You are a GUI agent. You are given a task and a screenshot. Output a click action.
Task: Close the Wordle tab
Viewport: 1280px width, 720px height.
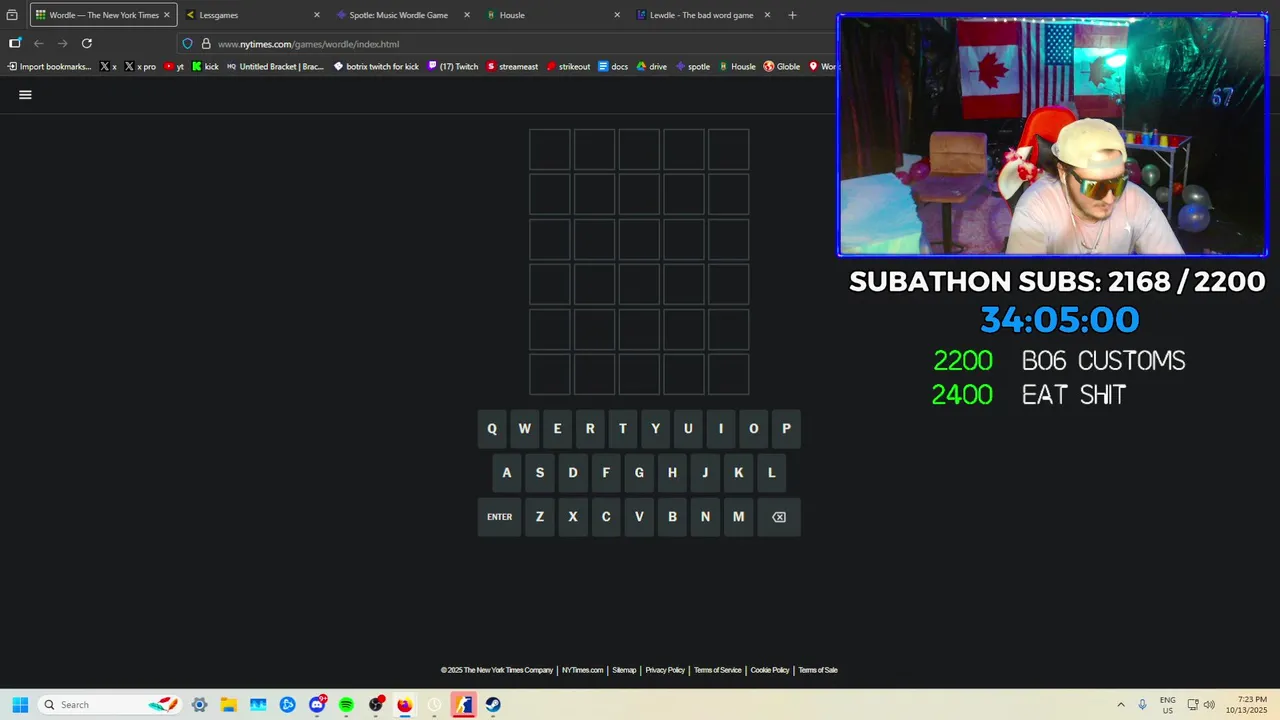point(166,15)
